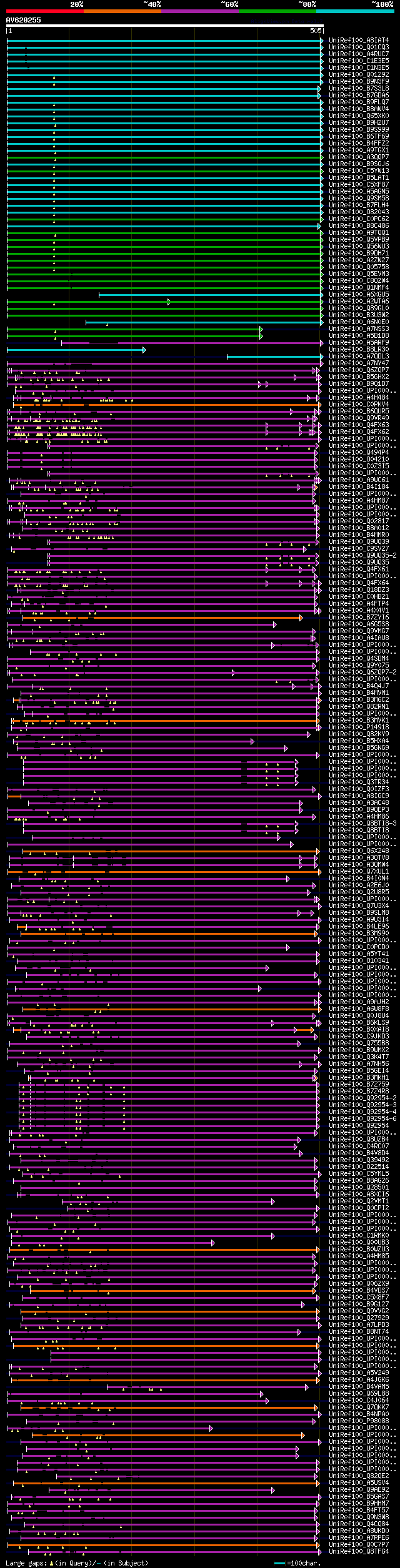Click the short cyan bar for UniRef100_B8LR30
Image resolution: width=400 pixels, height=1568 pixels.
pos(76,350)
